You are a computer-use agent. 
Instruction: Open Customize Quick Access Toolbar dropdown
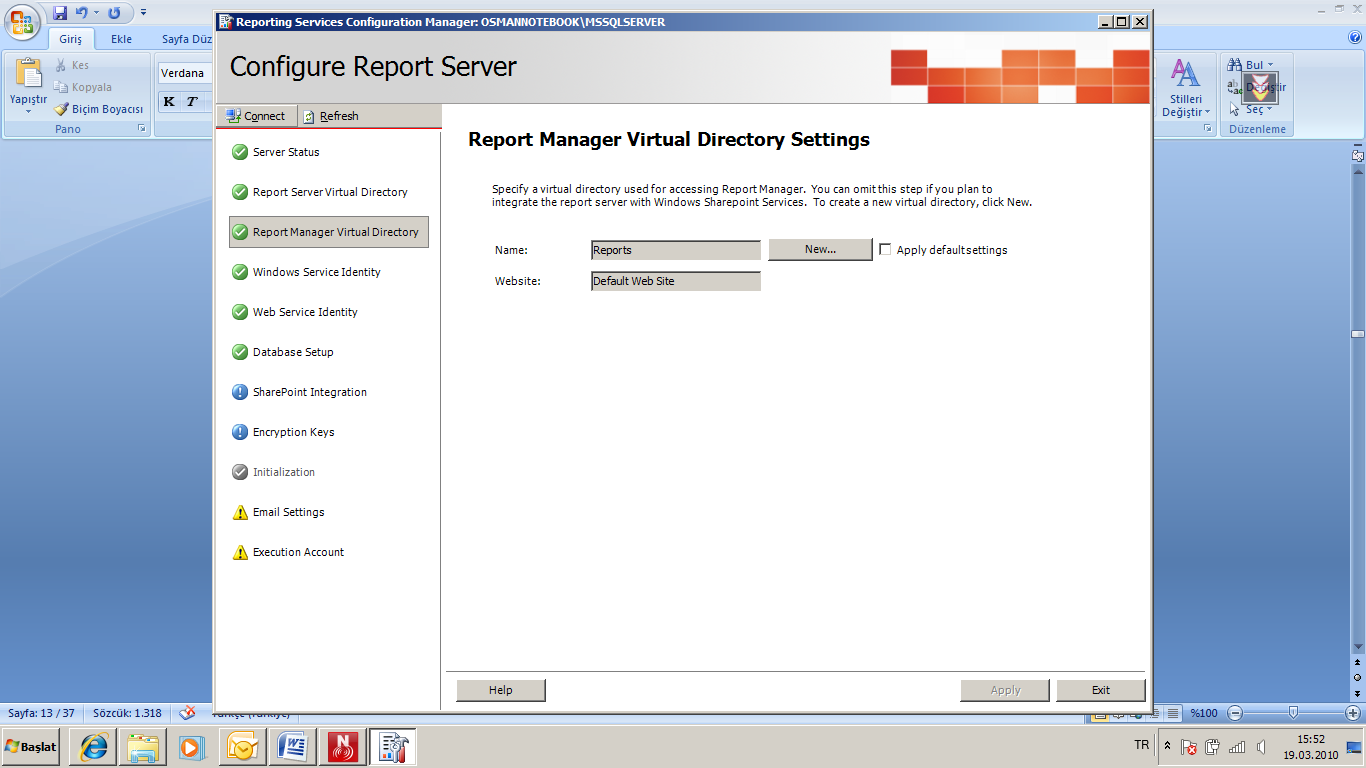[x=143, y=12]
